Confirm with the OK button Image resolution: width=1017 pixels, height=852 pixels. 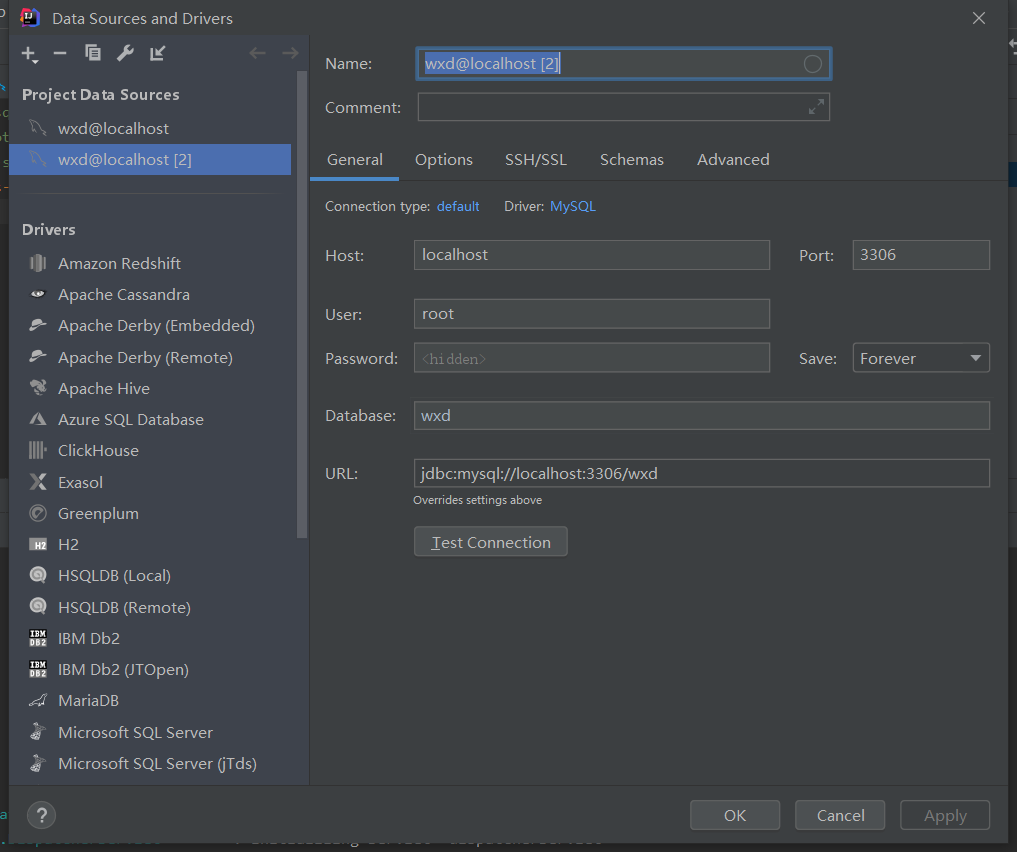pos(735,815)
